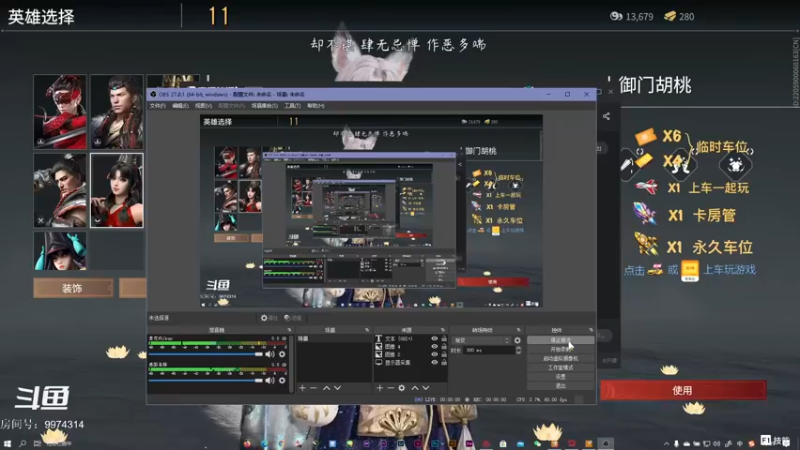800x450 pixels.
Task: Add a new source with plus button
Action: [x=379, y=388]
